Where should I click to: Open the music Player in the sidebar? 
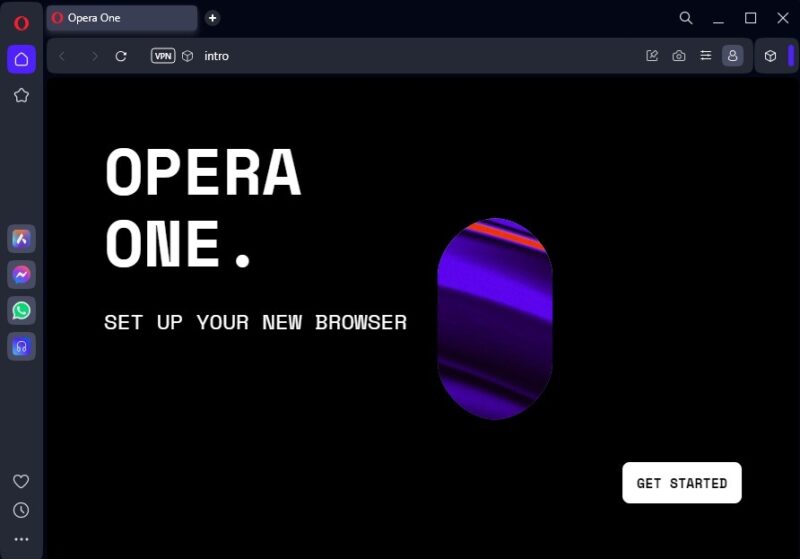(x=21, y=346)
